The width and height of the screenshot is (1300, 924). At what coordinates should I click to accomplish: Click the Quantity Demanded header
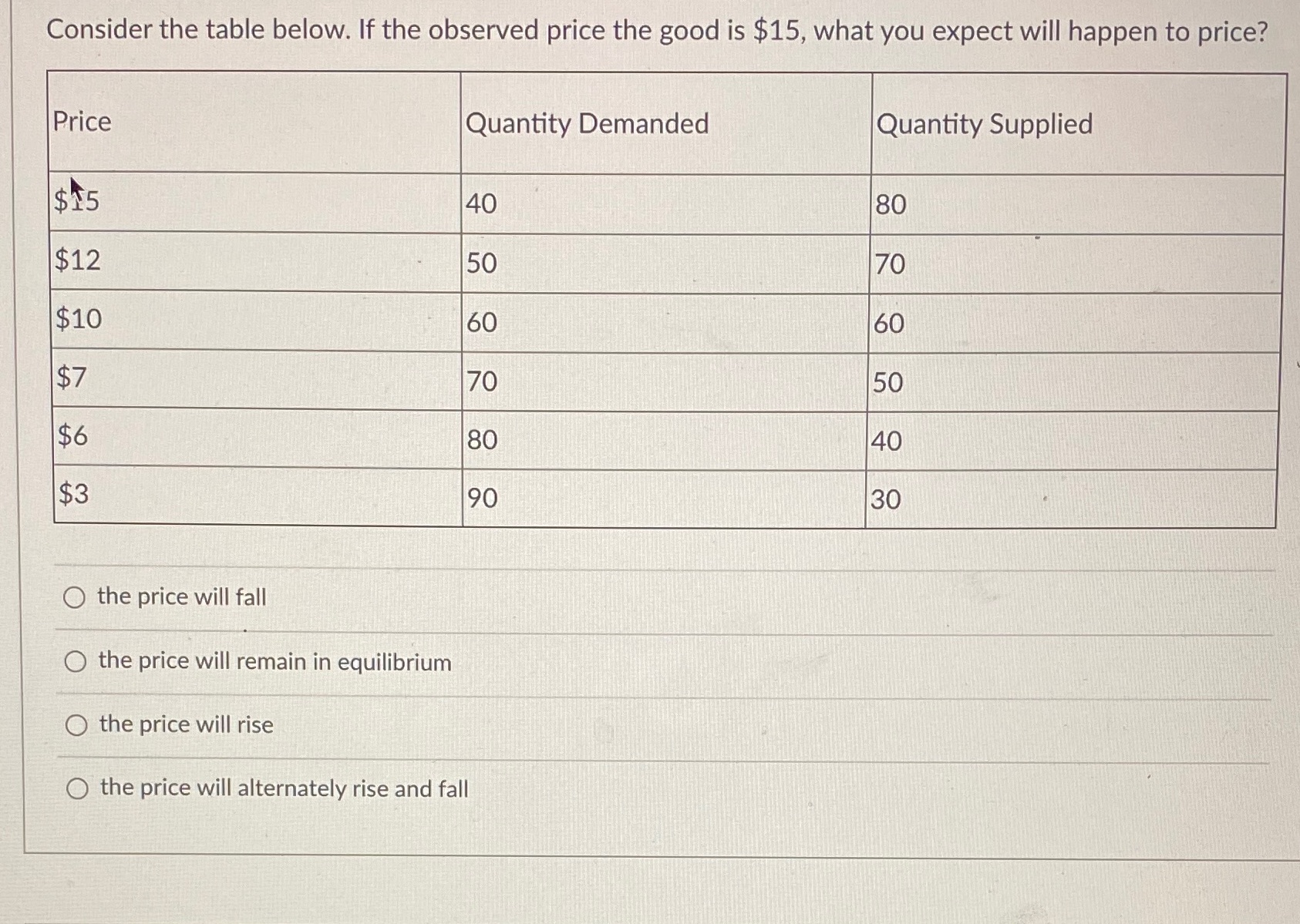tap(589, 122)
